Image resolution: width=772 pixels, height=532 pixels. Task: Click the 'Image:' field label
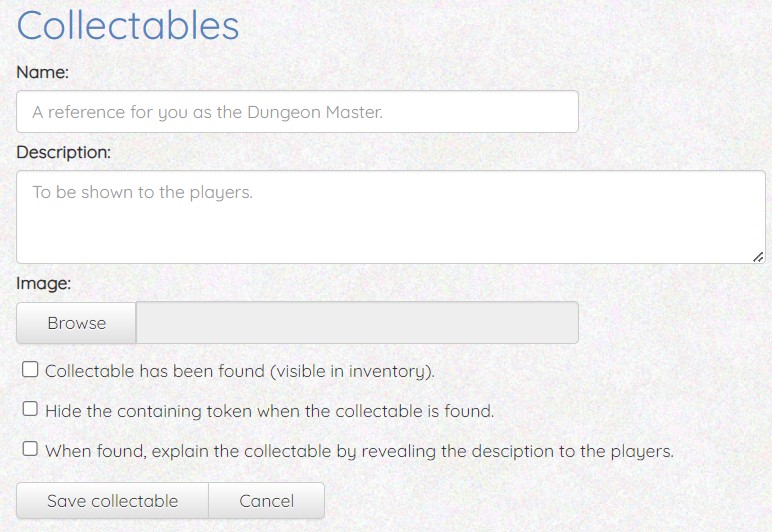point(43,283)
